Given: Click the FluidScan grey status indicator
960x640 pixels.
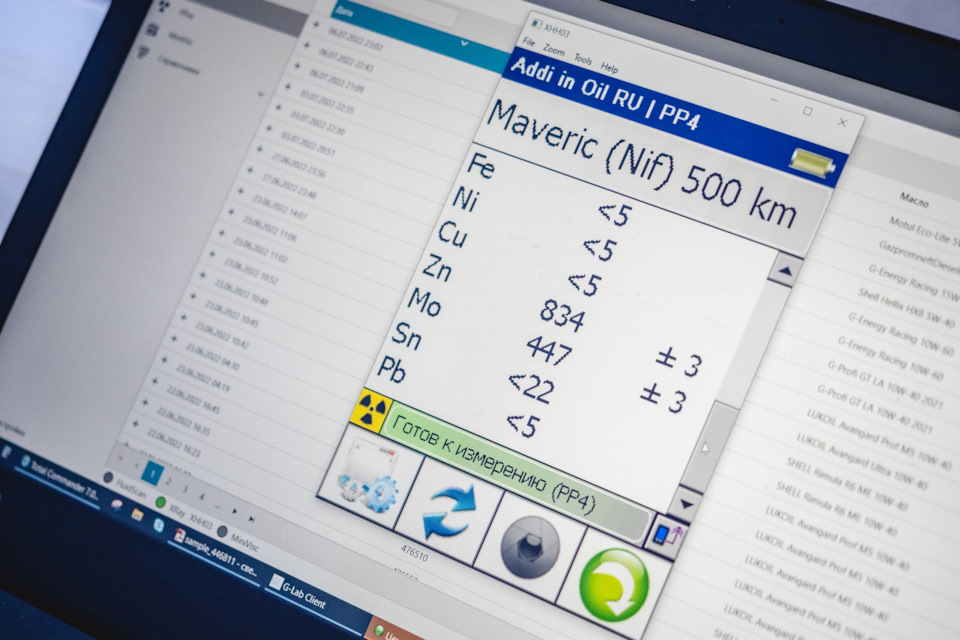Looking at the screenshot, I should 108,476.
